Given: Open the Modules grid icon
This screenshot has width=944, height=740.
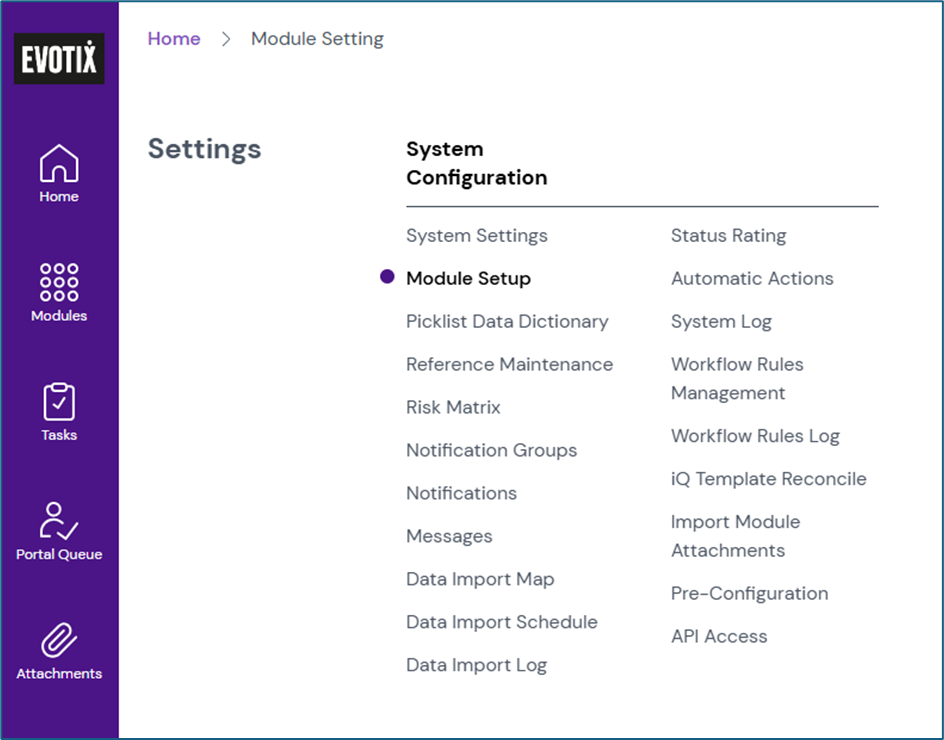Looking at the screenshot, I should click(x=59, y=283).
